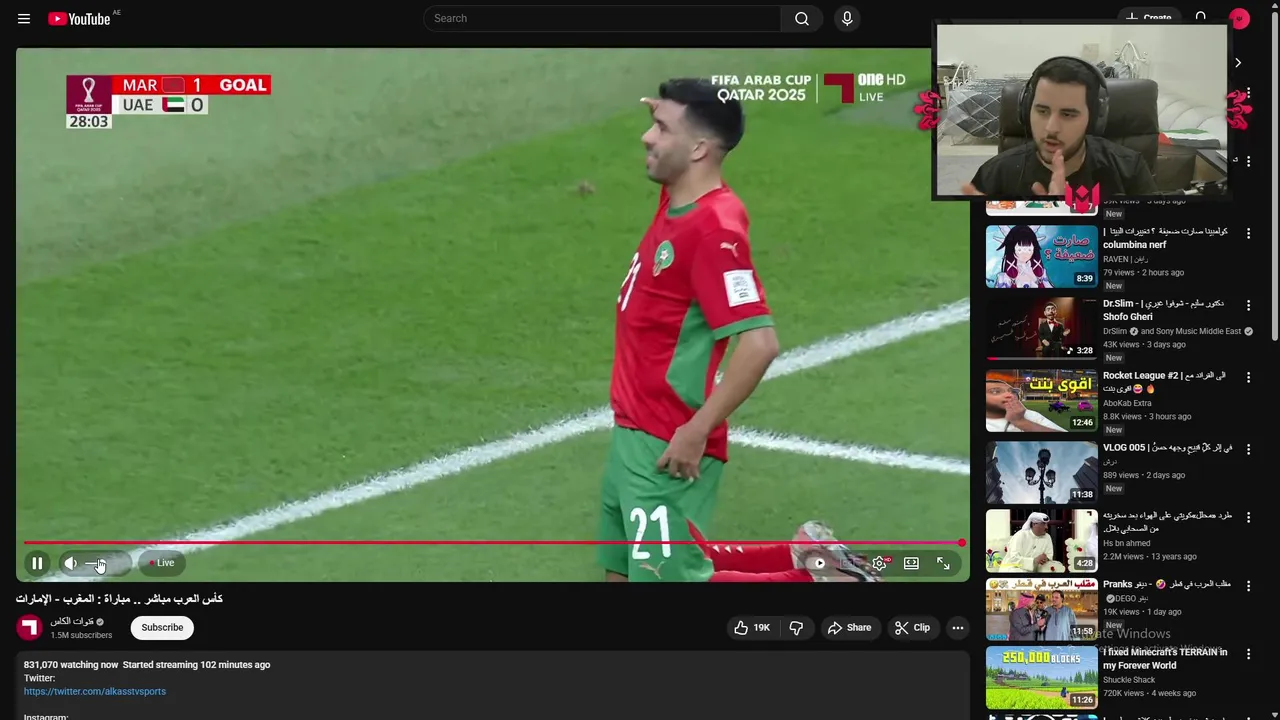Open more actions menu beside Clip
This screenshot has height=720, width=1280.
[x=958, y=627]
